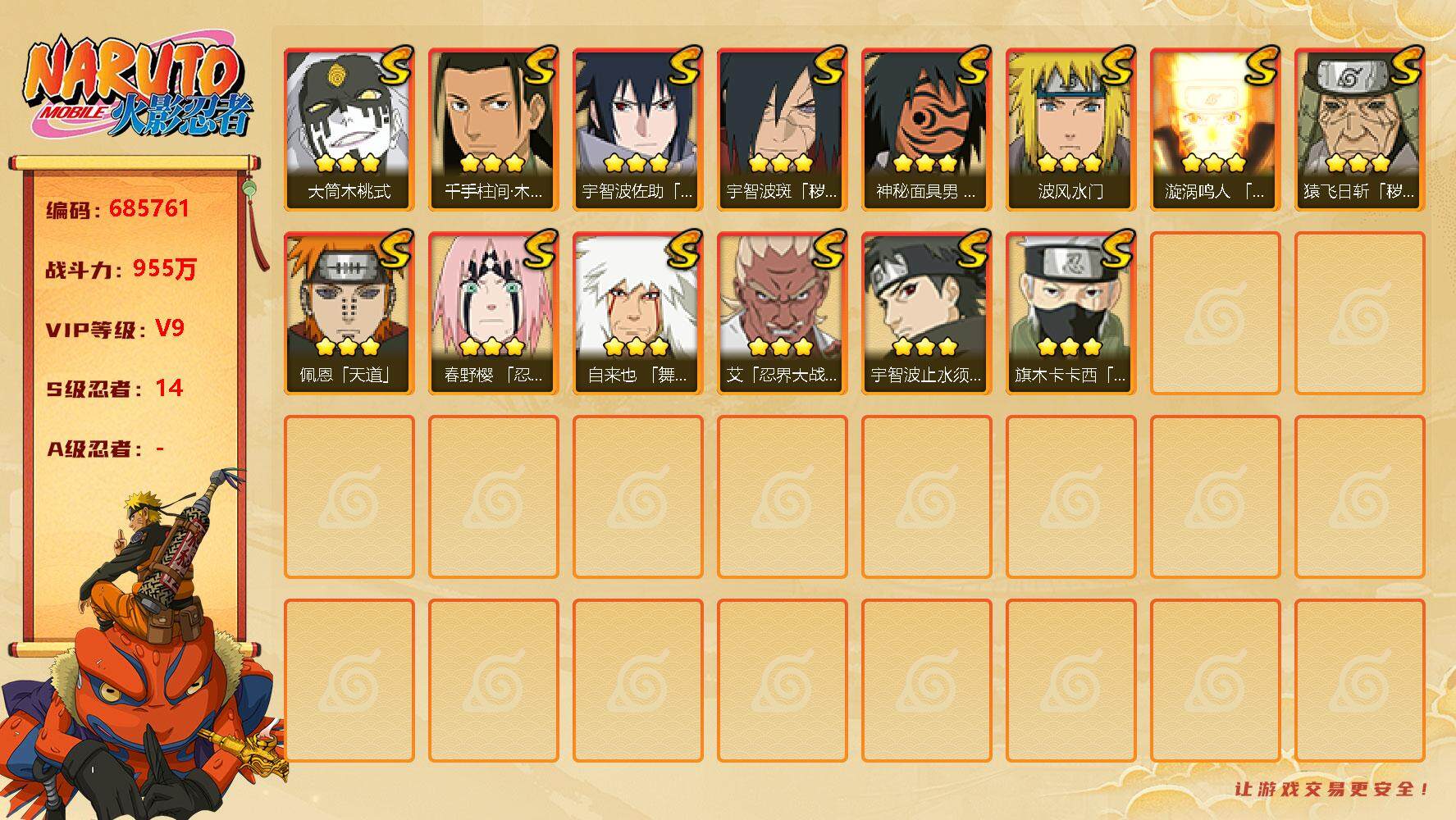
Task: Click the 编码 685761 account code text
Action: [118, 209]
